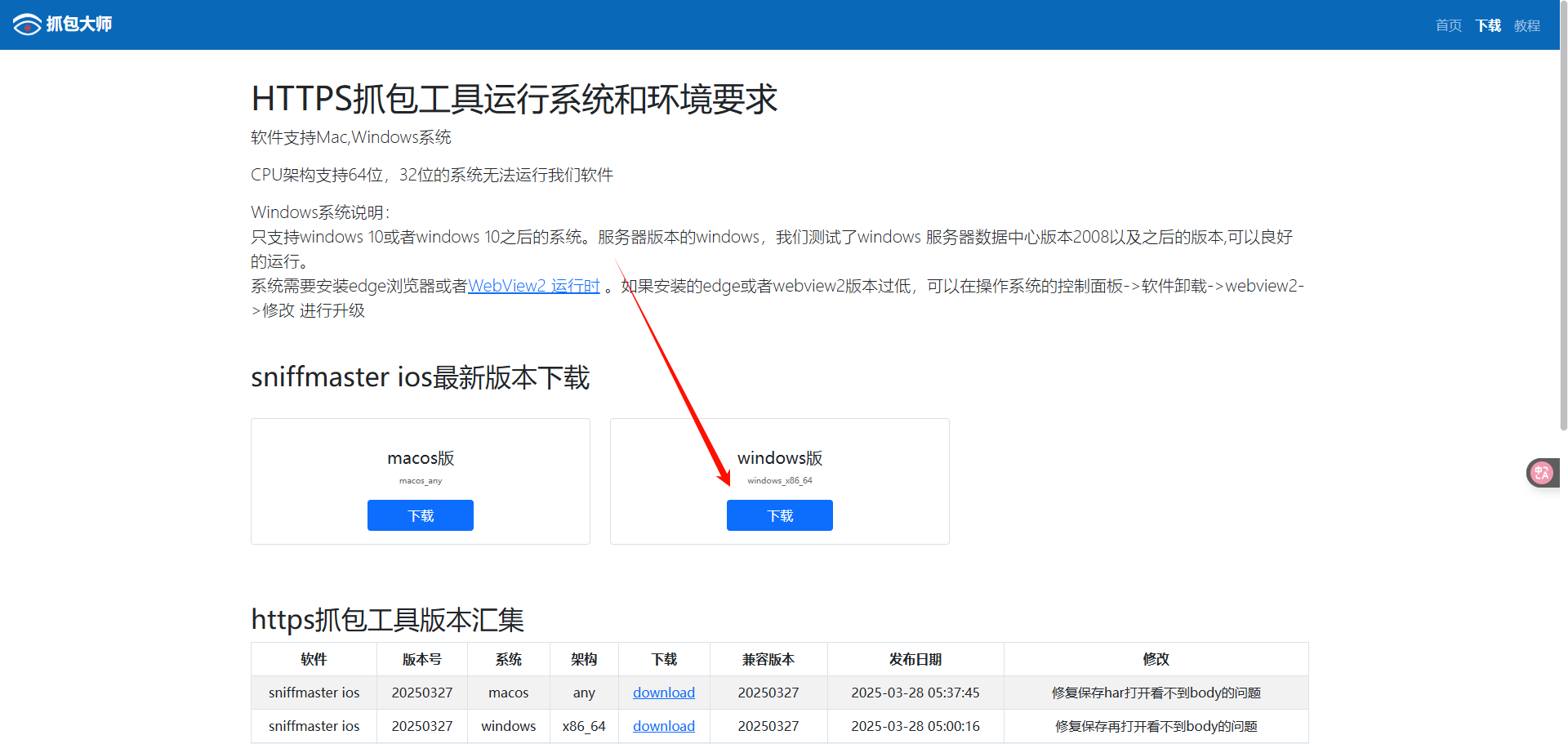Click the any architecture cell

584,693
